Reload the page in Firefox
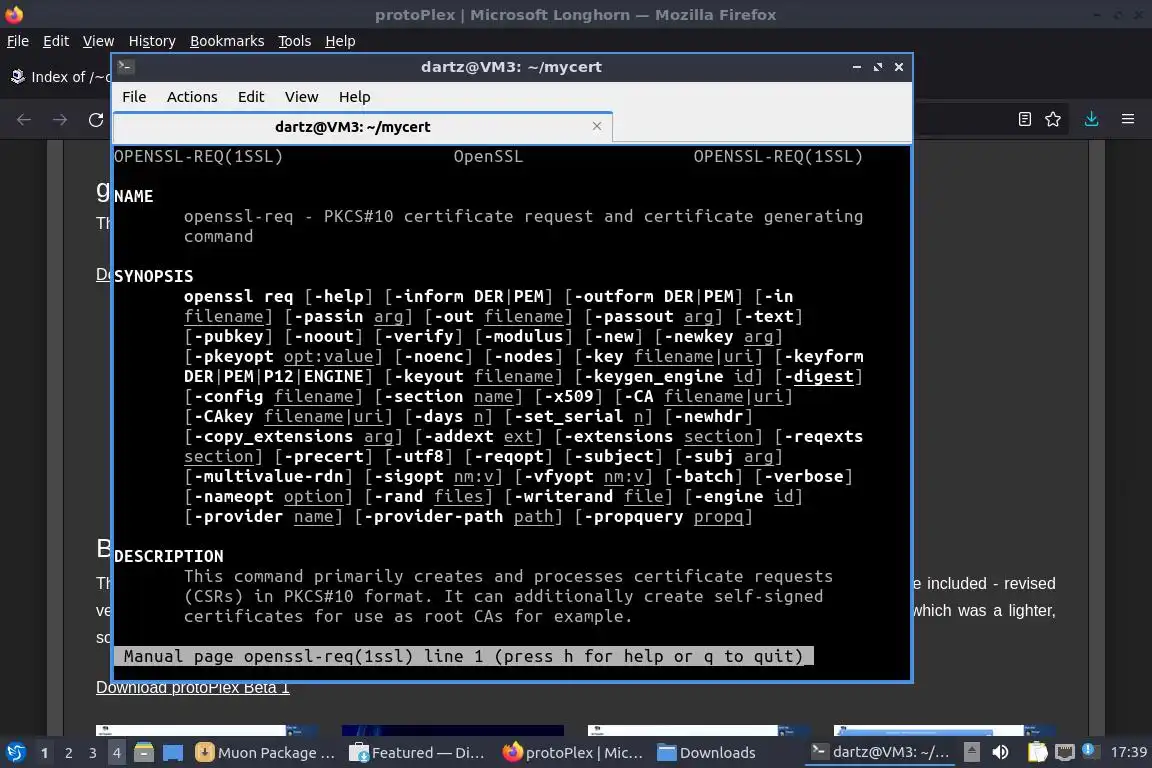This screenshot has height=768, width=1152. [x=96, y=120]
